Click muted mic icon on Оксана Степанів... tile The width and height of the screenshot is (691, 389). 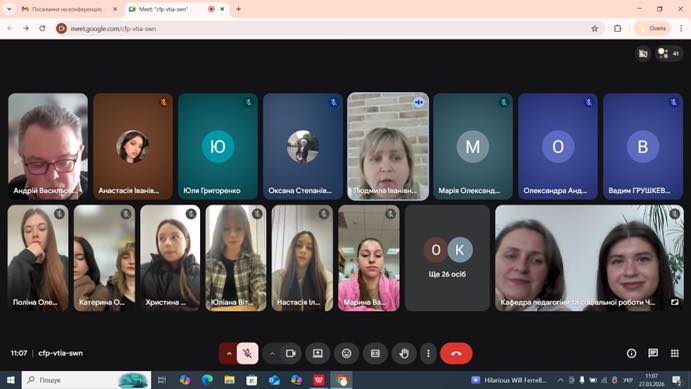click(334, 102)
